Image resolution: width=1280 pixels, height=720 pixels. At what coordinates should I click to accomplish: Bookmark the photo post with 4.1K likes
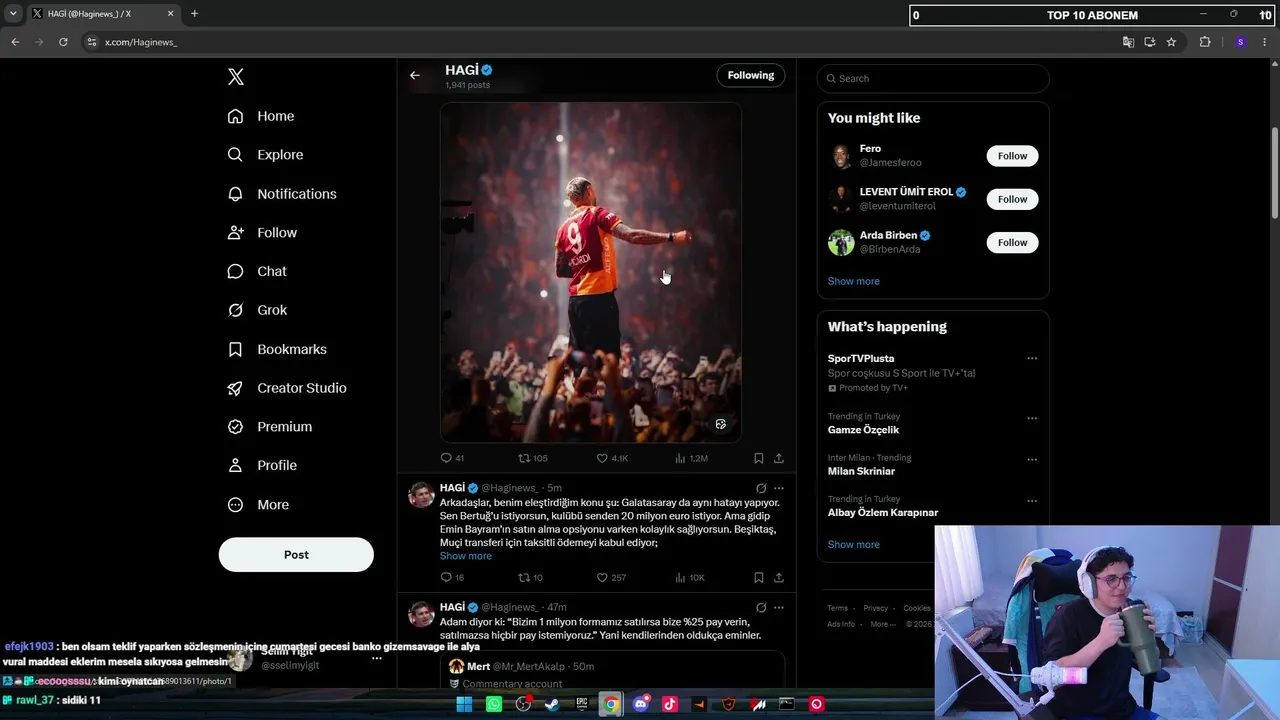coord(759,458)
